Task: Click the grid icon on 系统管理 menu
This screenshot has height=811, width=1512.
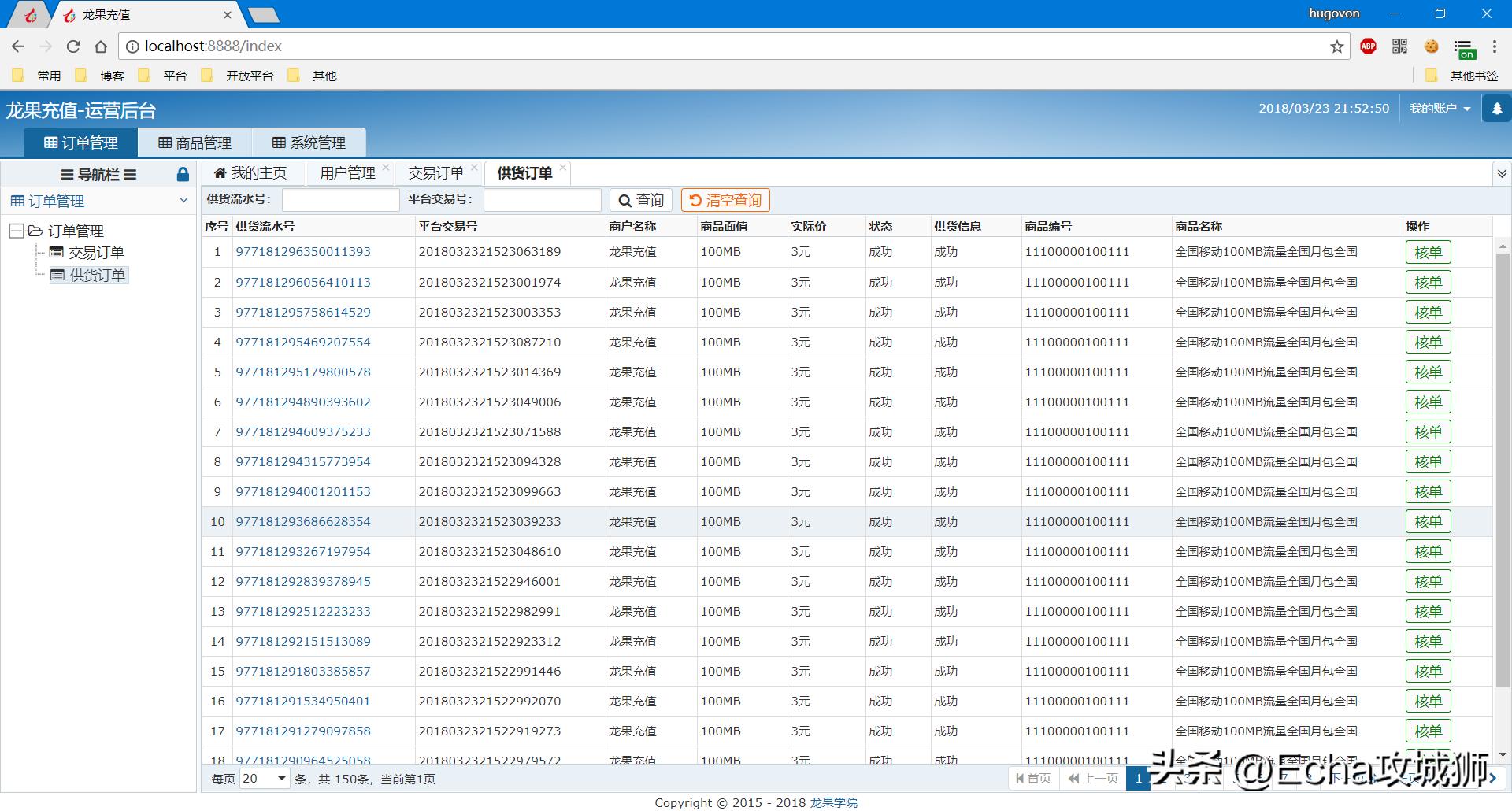Action: pos(277,143)
